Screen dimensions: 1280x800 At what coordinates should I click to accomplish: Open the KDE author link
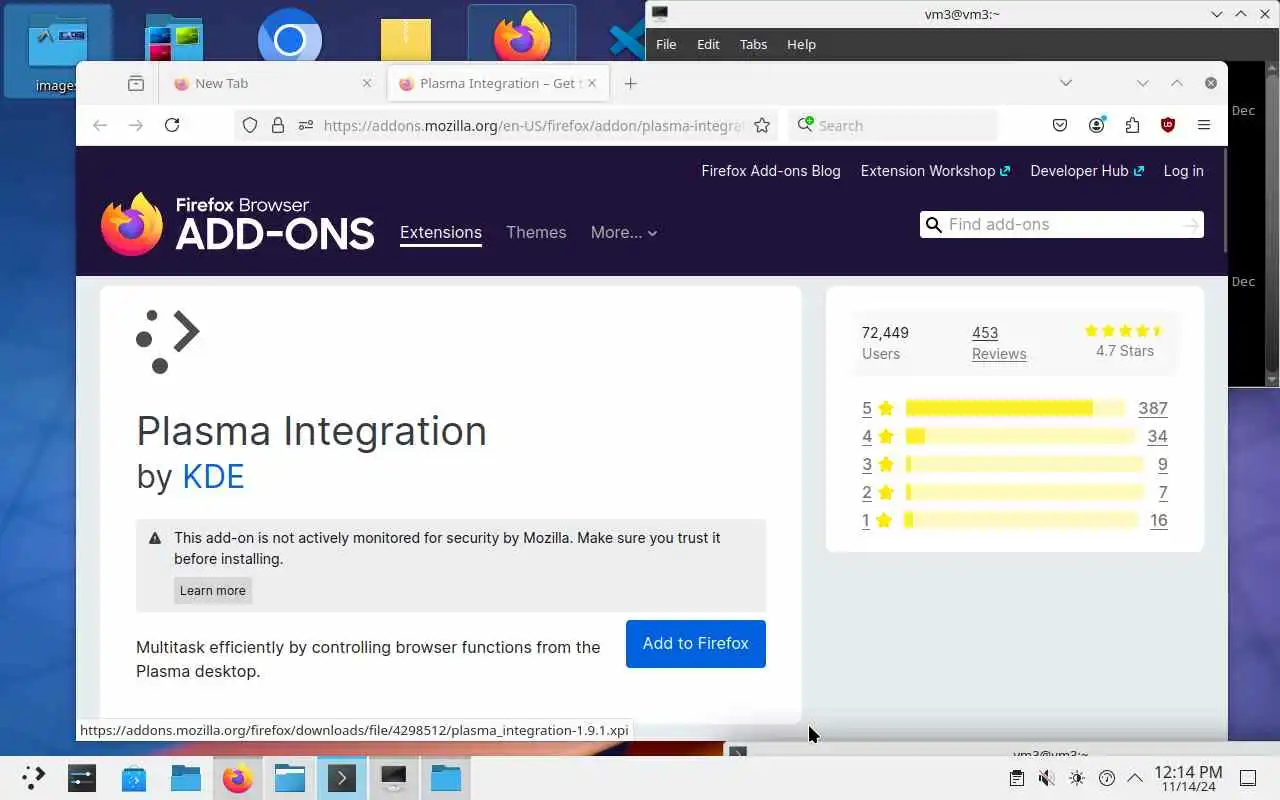[x=213, y=477]
